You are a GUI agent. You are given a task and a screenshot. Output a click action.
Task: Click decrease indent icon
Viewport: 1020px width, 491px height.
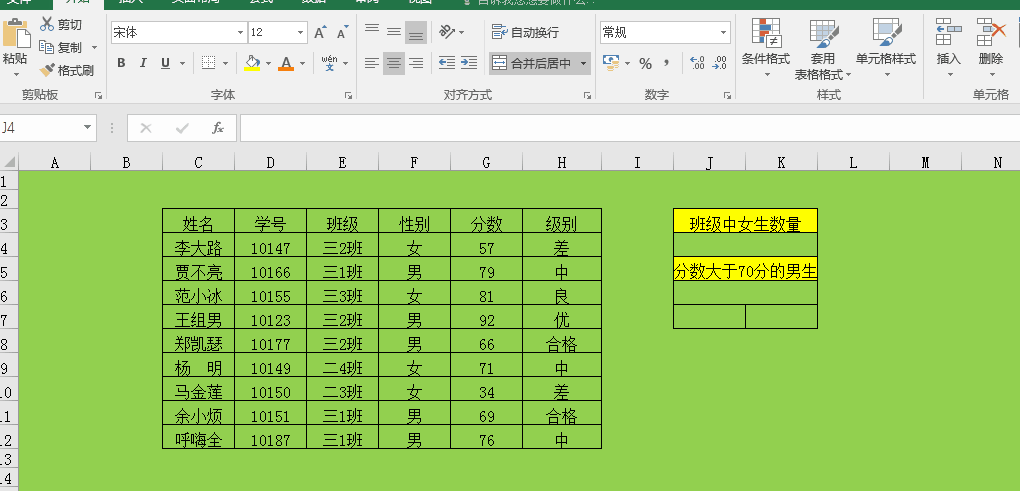[447, 63]
